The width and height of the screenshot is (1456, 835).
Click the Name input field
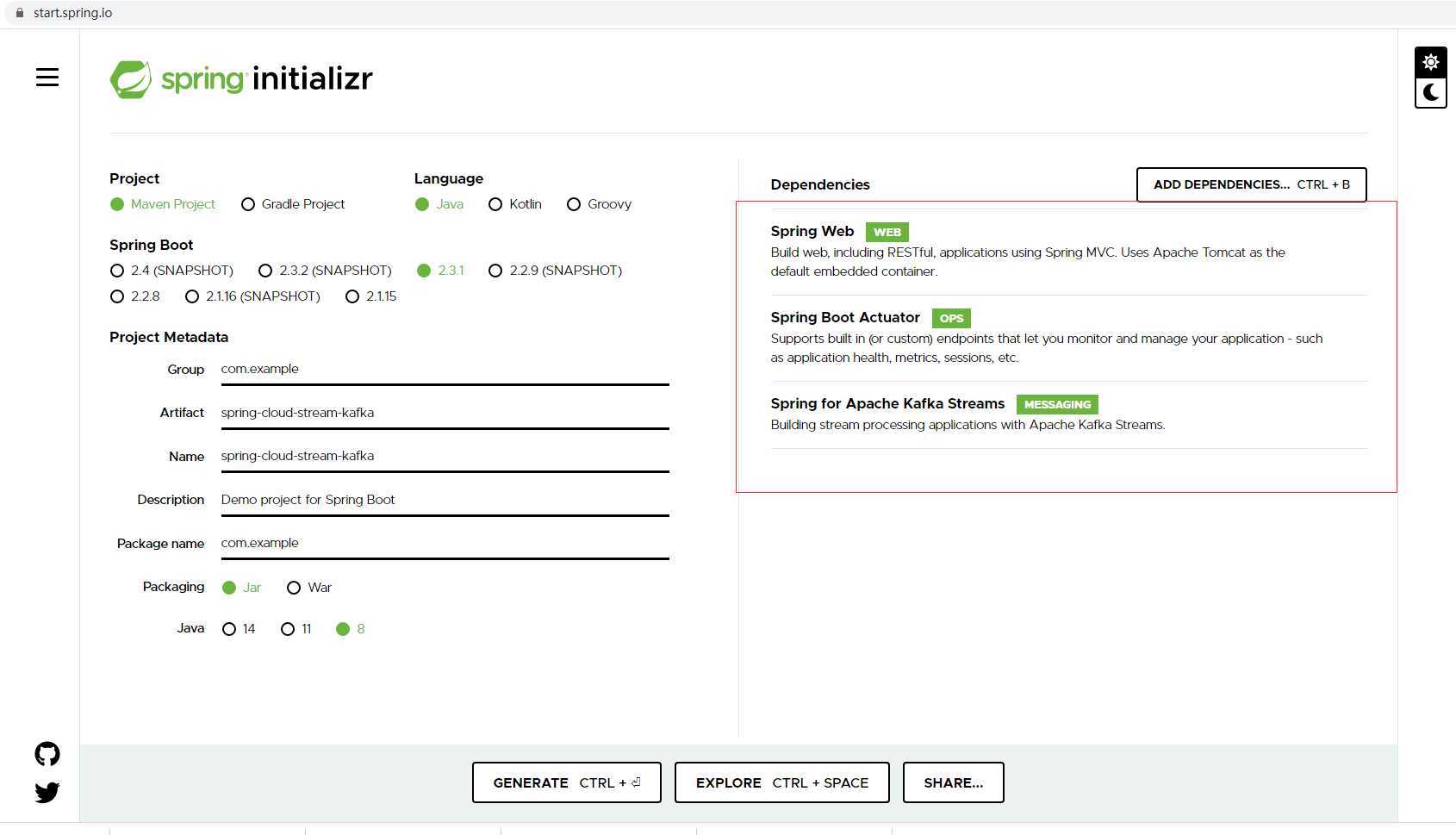(445, 457)
